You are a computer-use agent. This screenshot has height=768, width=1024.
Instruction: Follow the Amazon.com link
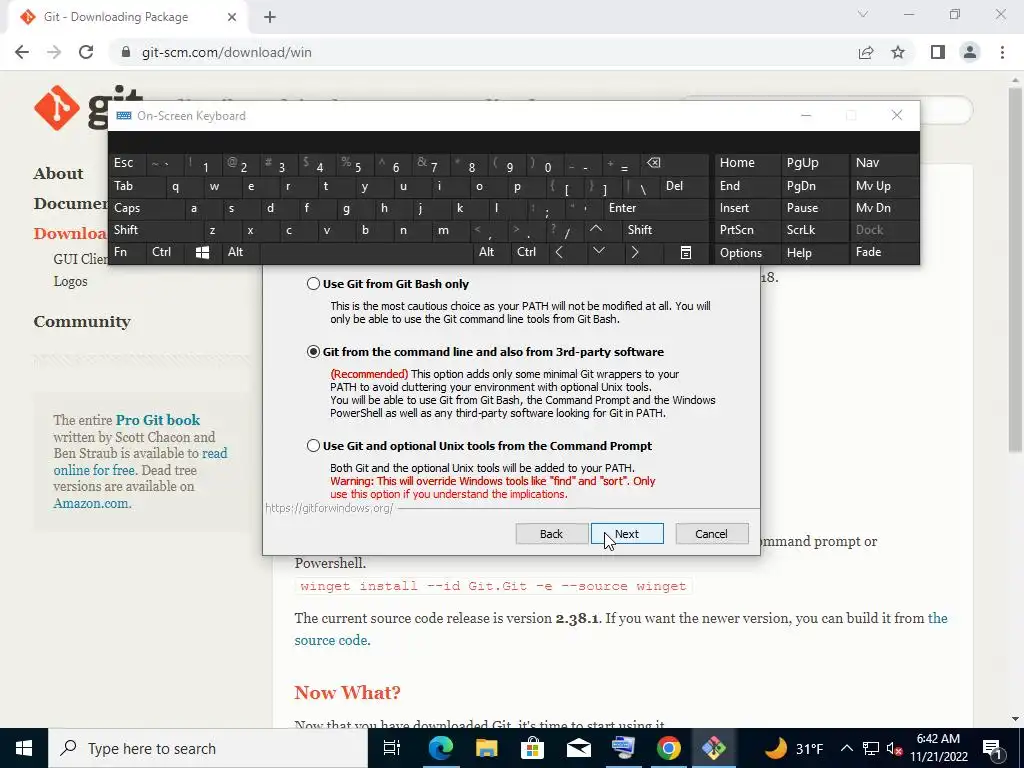click(92, 504)
